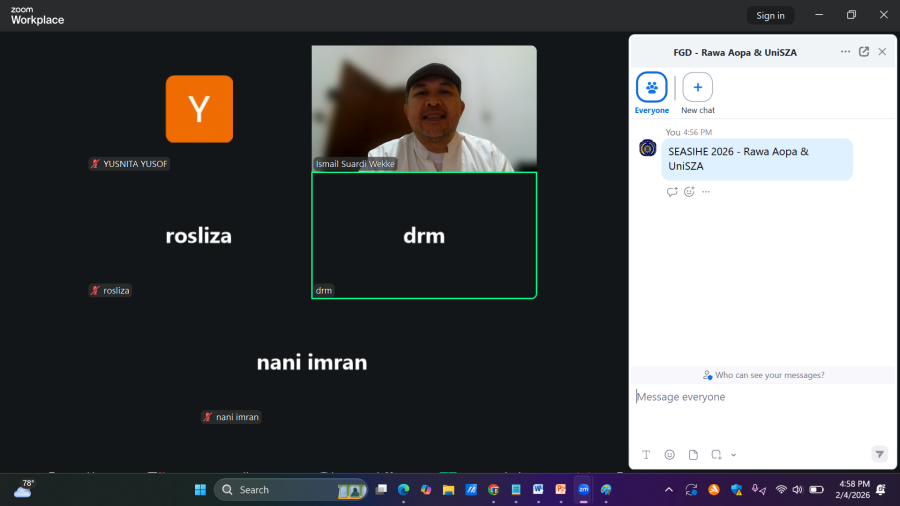Send the chat message
This screenshot has width=900, height=506.
(879, 454)
